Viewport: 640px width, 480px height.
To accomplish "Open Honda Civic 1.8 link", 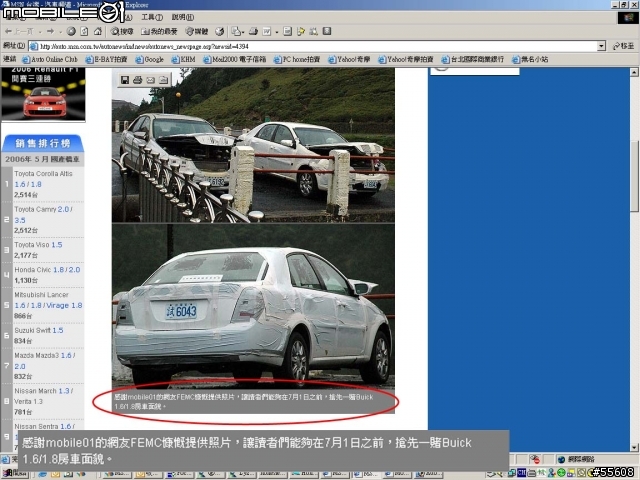I will pyautogui.click(x=59, y=270).
